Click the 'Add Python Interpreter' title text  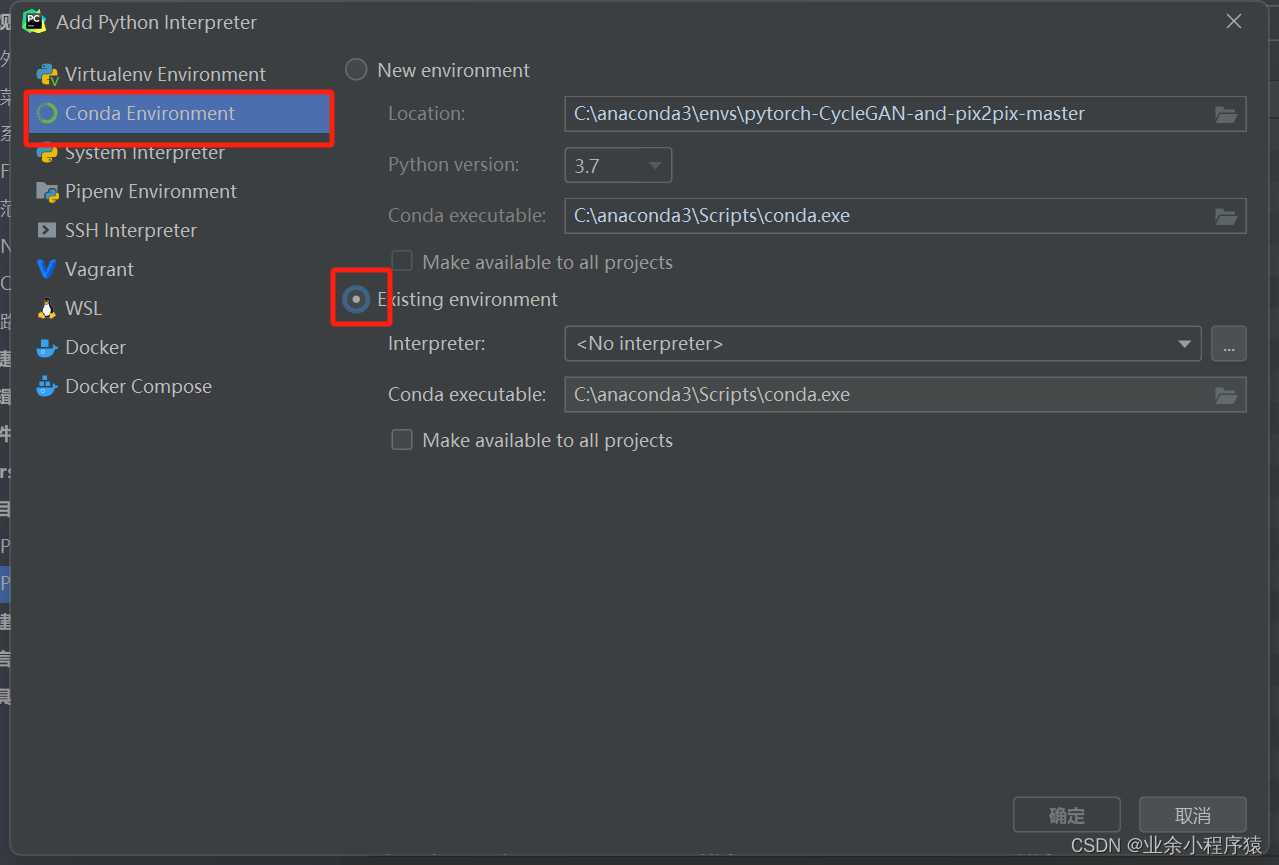(156, 22)
